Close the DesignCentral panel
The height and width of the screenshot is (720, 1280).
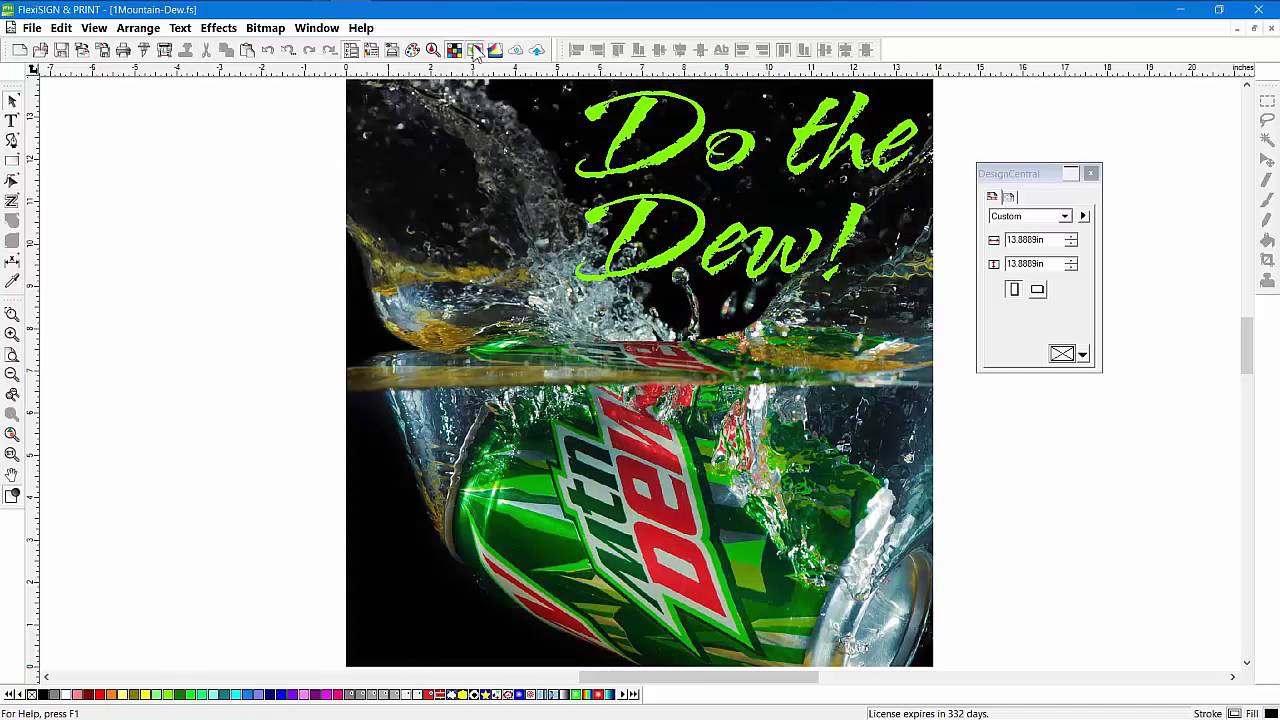tap(1091, 173)
